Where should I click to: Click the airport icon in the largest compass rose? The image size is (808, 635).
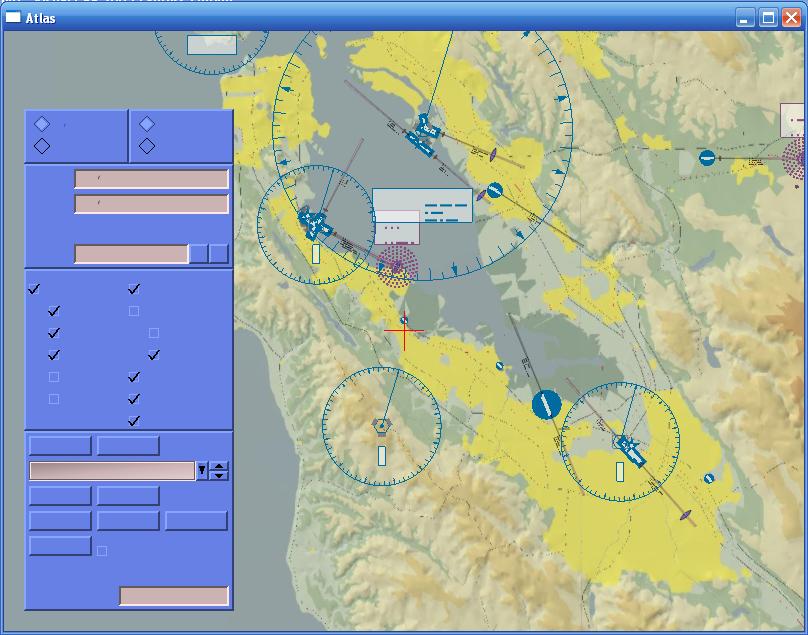coord(424,133)
